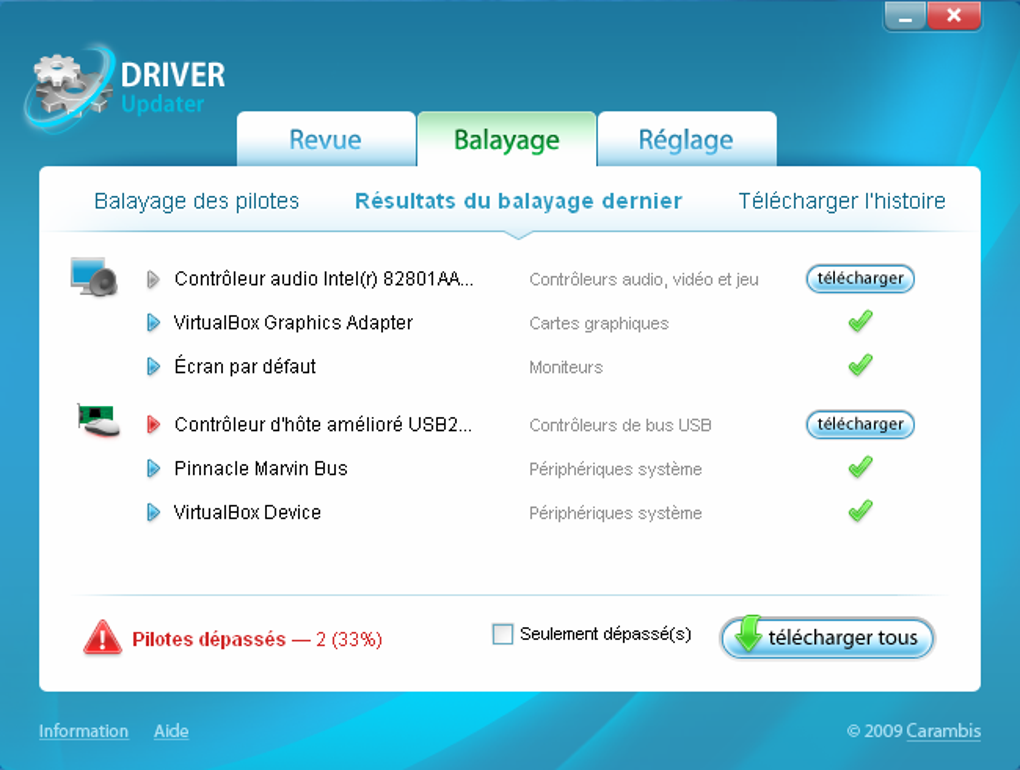This screenshot has height=770, width=1020.
Task: Expand the Contrôleur audio Intel 82801AA row
Action: point(153,280)
